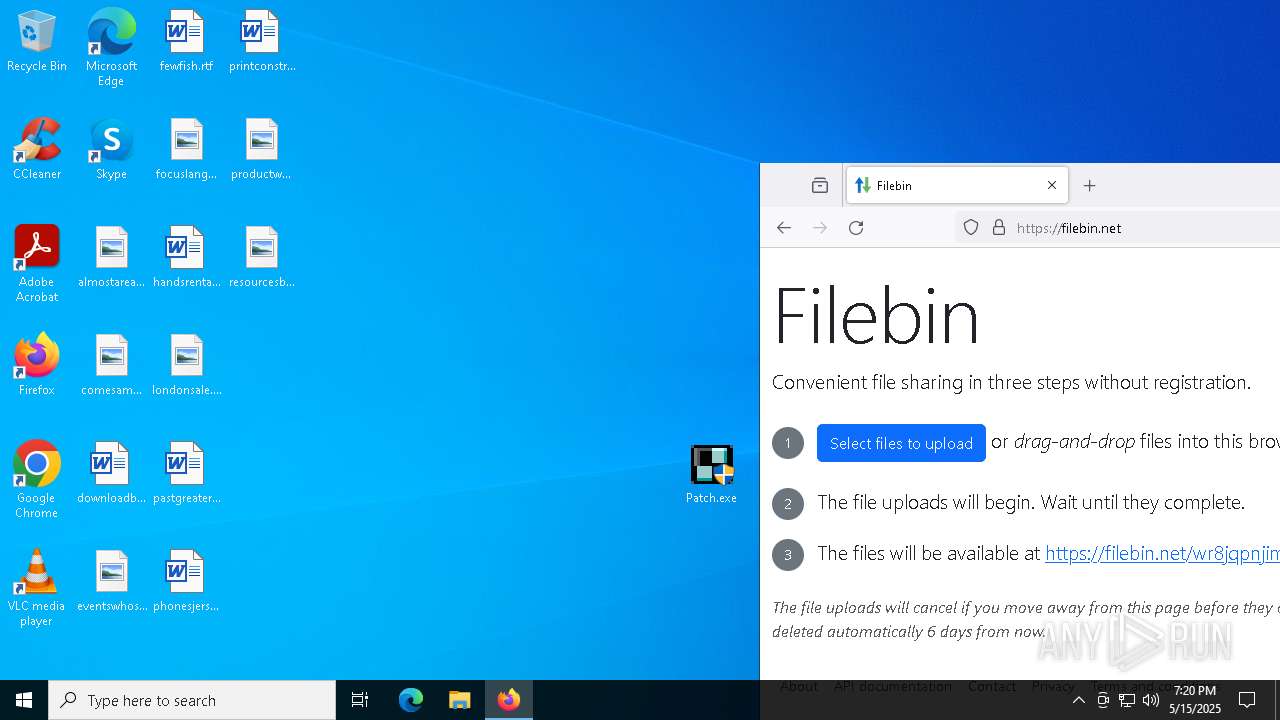Select the productw... image file
Image resolution: width=1280 pixels, height=720 pixels.
tap(261, 150)
